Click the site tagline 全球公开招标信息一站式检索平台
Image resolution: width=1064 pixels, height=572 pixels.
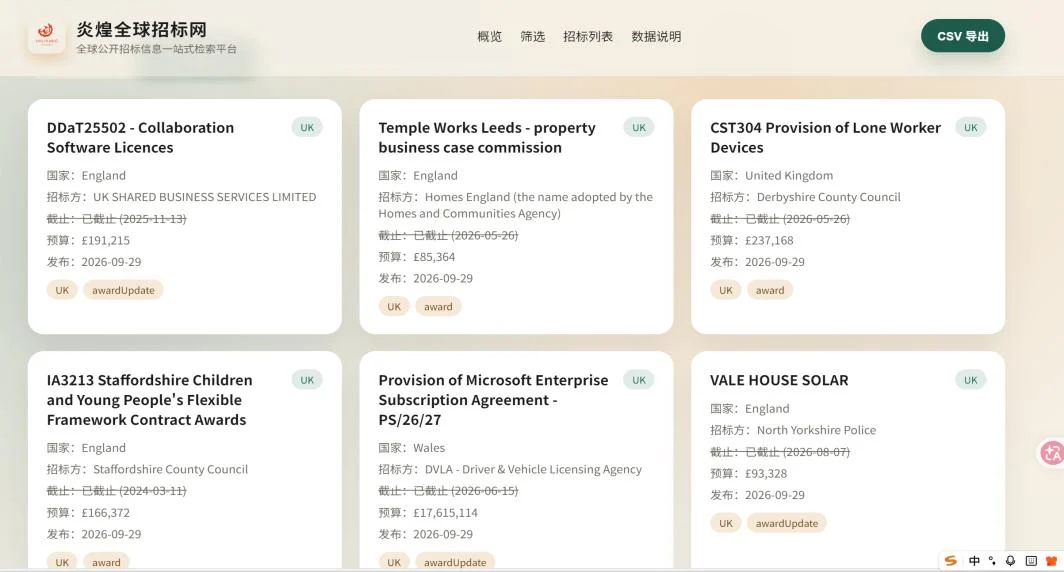click(157, 49)
